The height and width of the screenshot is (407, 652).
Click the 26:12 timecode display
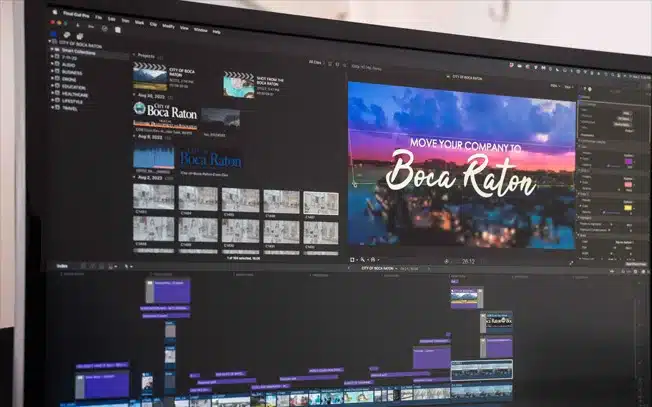468,261
